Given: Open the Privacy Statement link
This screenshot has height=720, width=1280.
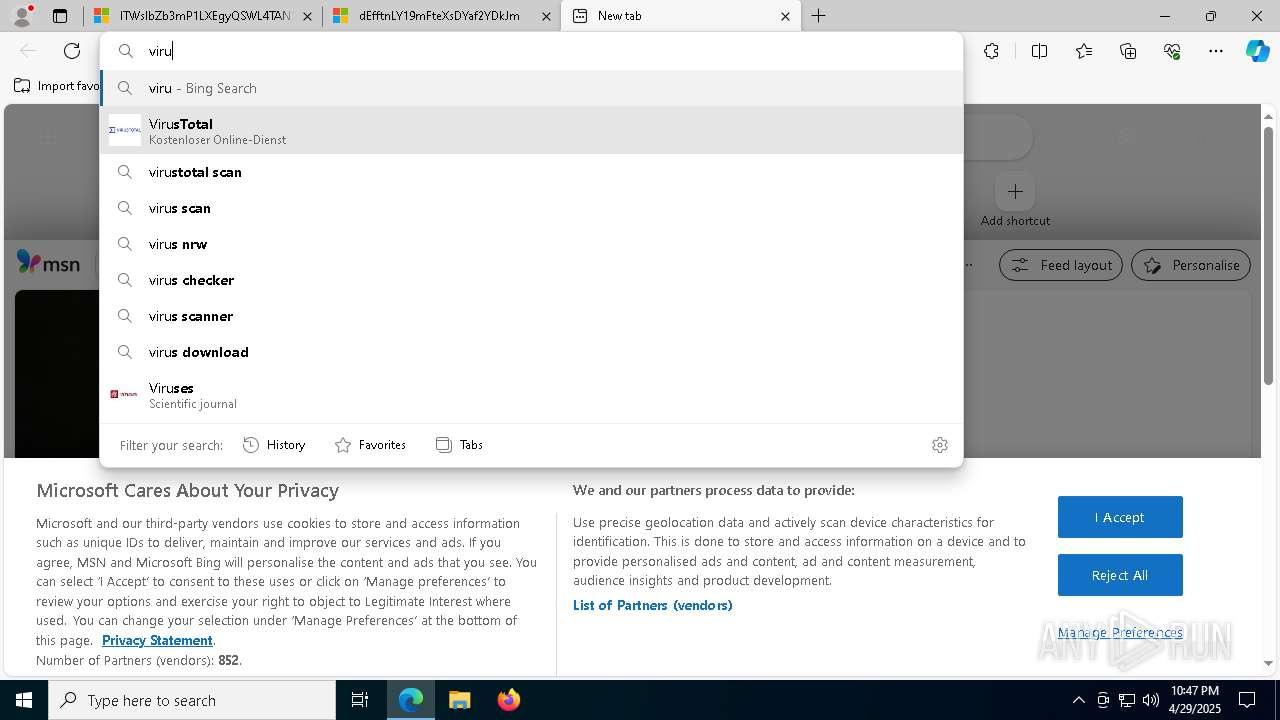Looking at the screenshot, I should click(157, 640).
